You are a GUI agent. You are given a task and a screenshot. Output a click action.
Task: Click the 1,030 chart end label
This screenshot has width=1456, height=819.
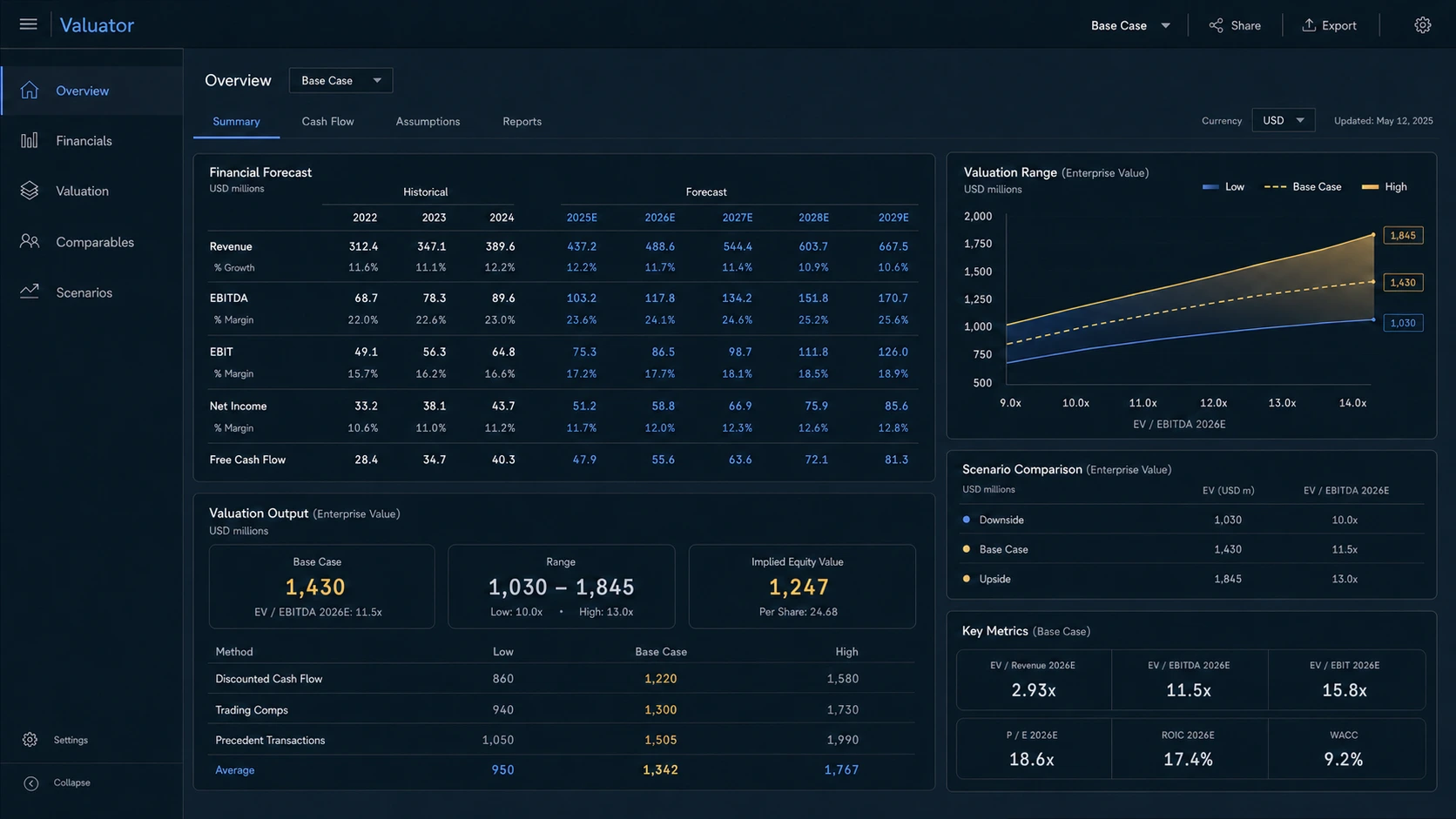pyautogui.click(x=1403, y=323)
